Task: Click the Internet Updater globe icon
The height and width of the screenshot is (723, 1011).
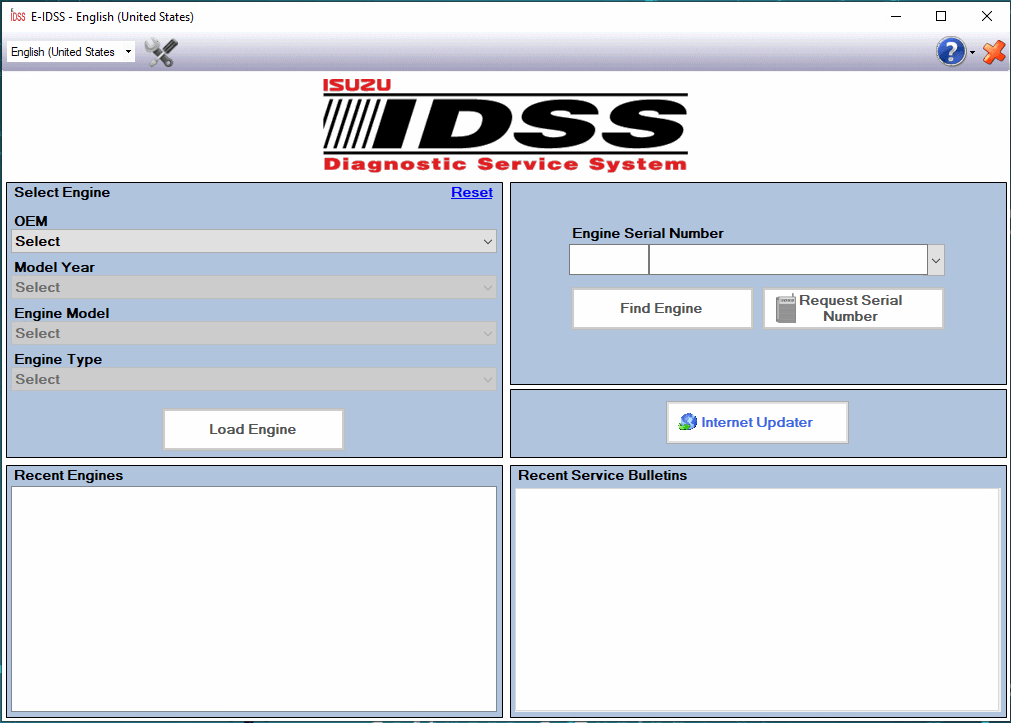Action: click(x=688, y=422)
